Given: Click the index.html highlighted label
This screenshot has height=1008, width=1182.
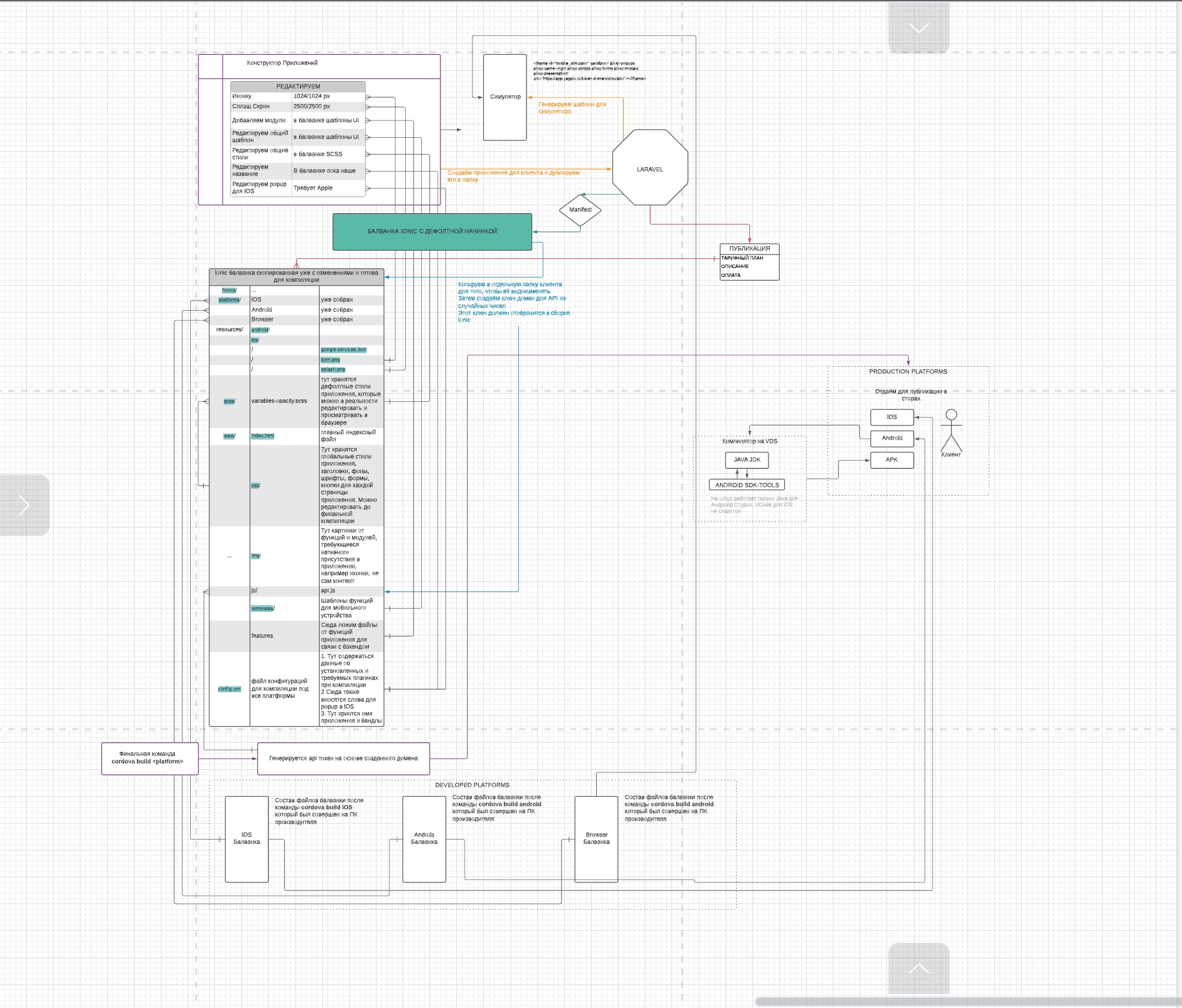Looking at the screenshot, I should (x=262, y=436).
